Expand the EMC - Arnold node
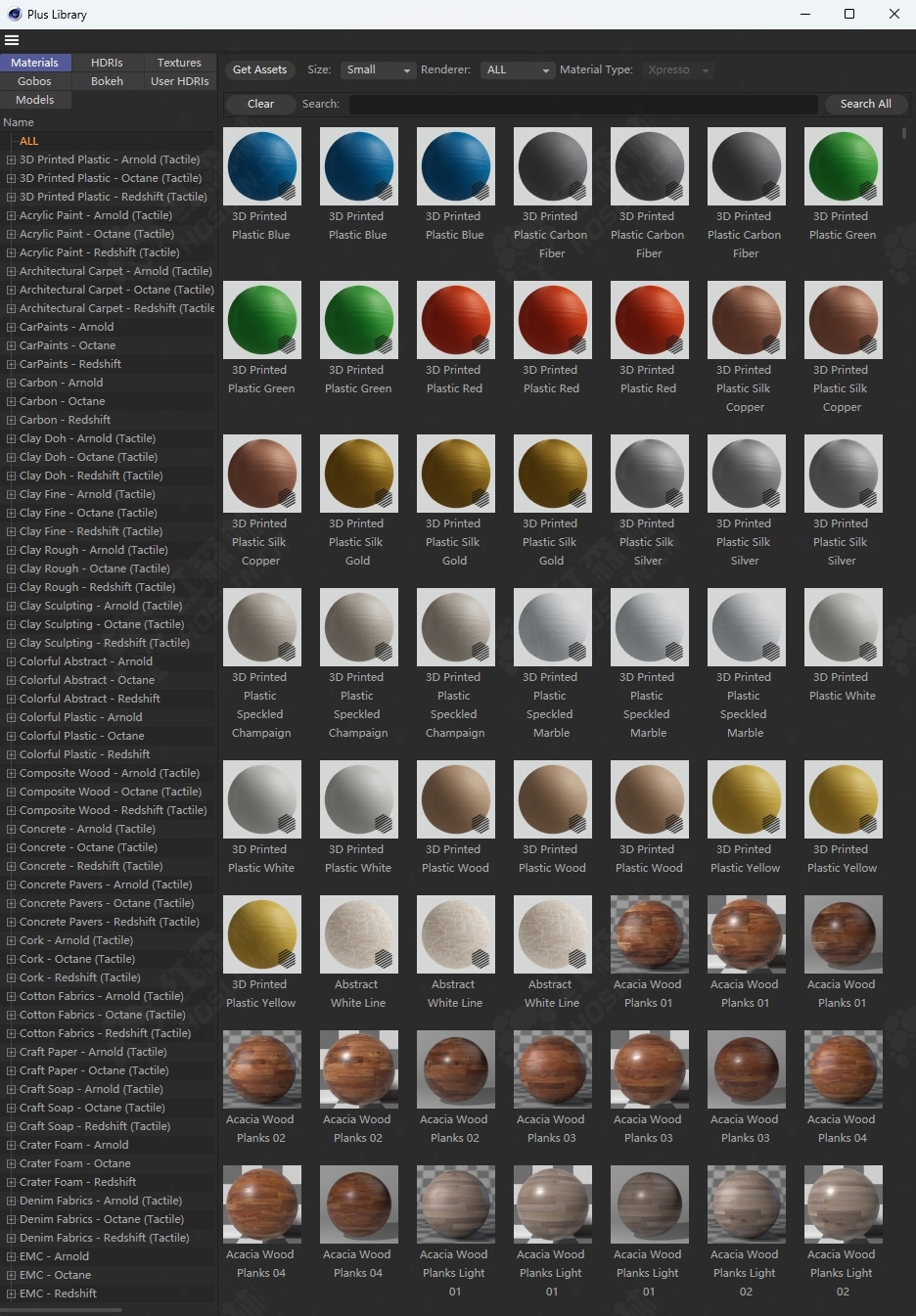The width and height of the screenshot is (916, 1316). [11, 1256]
